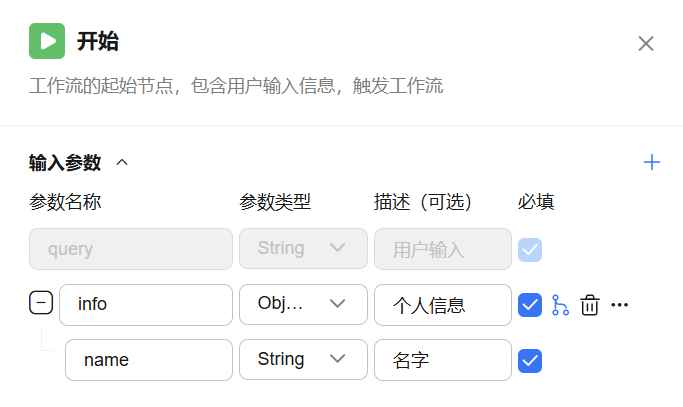Click the 名字 description field

coord(442,360)
